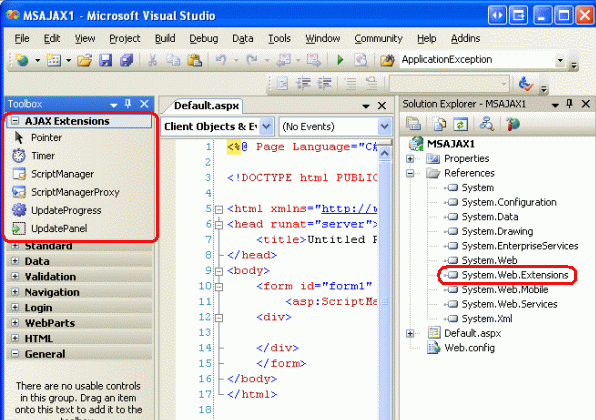Toggle the Toolbox auto-hide pin
Viewport: 596px width, 420px height.
coord(128,104)
